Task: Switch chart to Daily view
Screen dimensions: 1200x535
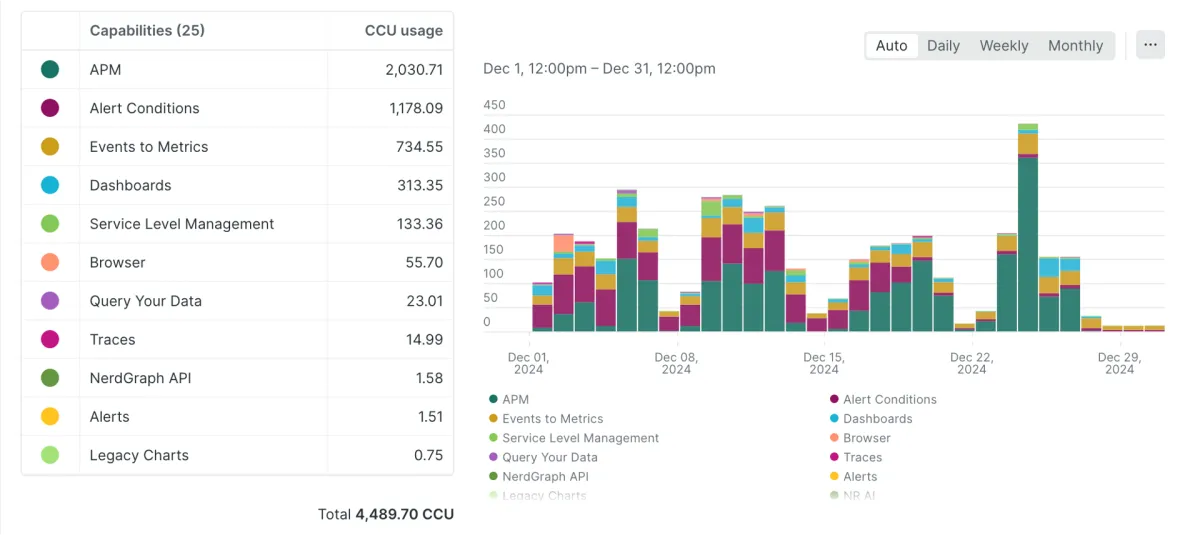Action: (943, 46)
